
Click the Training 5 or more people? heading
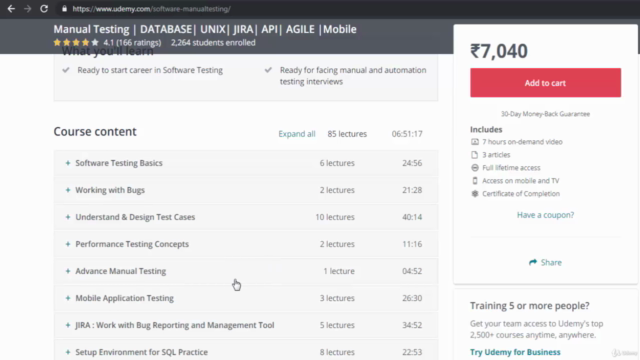(529, 306)
